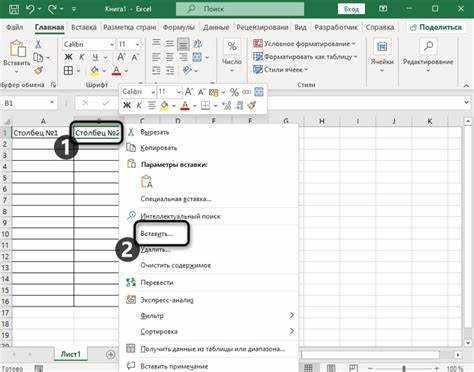The width and height of the screenshot is (474, 372).
Task: Open underline style dropdown arrow
Action: [105, 57]
